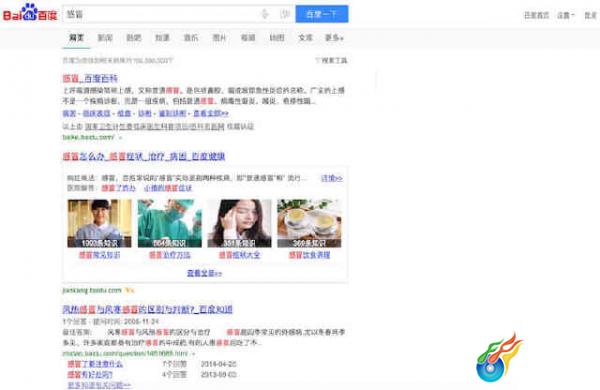This screenshot has width=600, height=390.
Task: Switch to the 图片 tab
Action: (219, 38)
